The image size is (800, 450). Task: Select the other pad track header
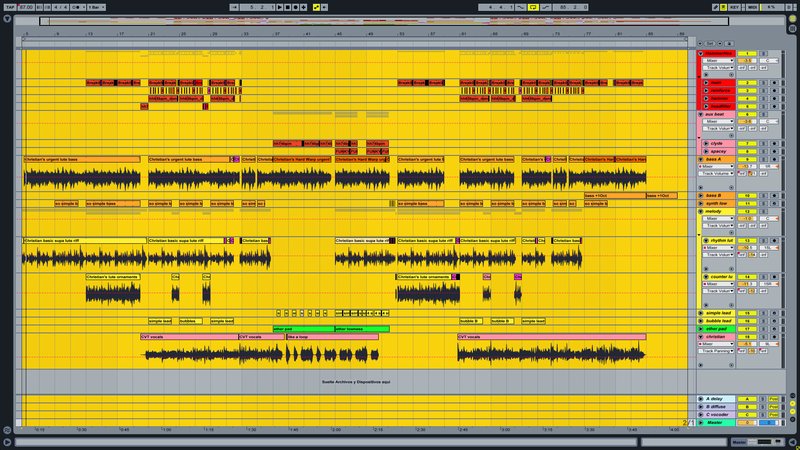point(718,329)
